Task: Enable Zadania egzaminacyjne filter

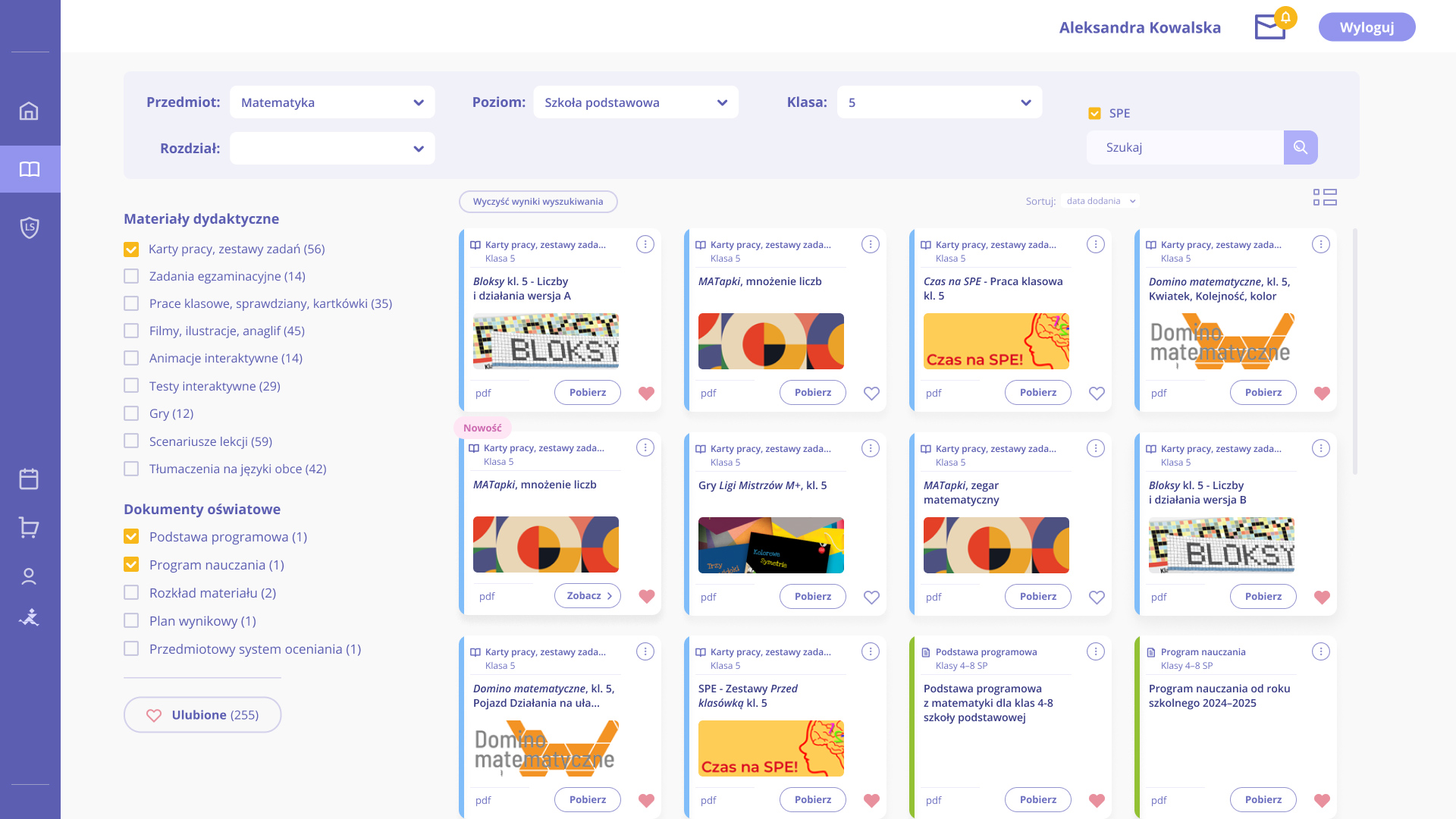Action: click(x=131, y=276)
